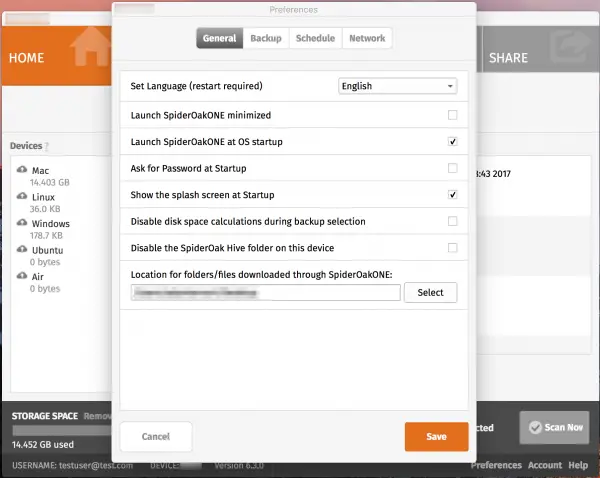600x478 pixels.
Task: Click the share arrow icon on SHARE tab
Action: point(570,47)
